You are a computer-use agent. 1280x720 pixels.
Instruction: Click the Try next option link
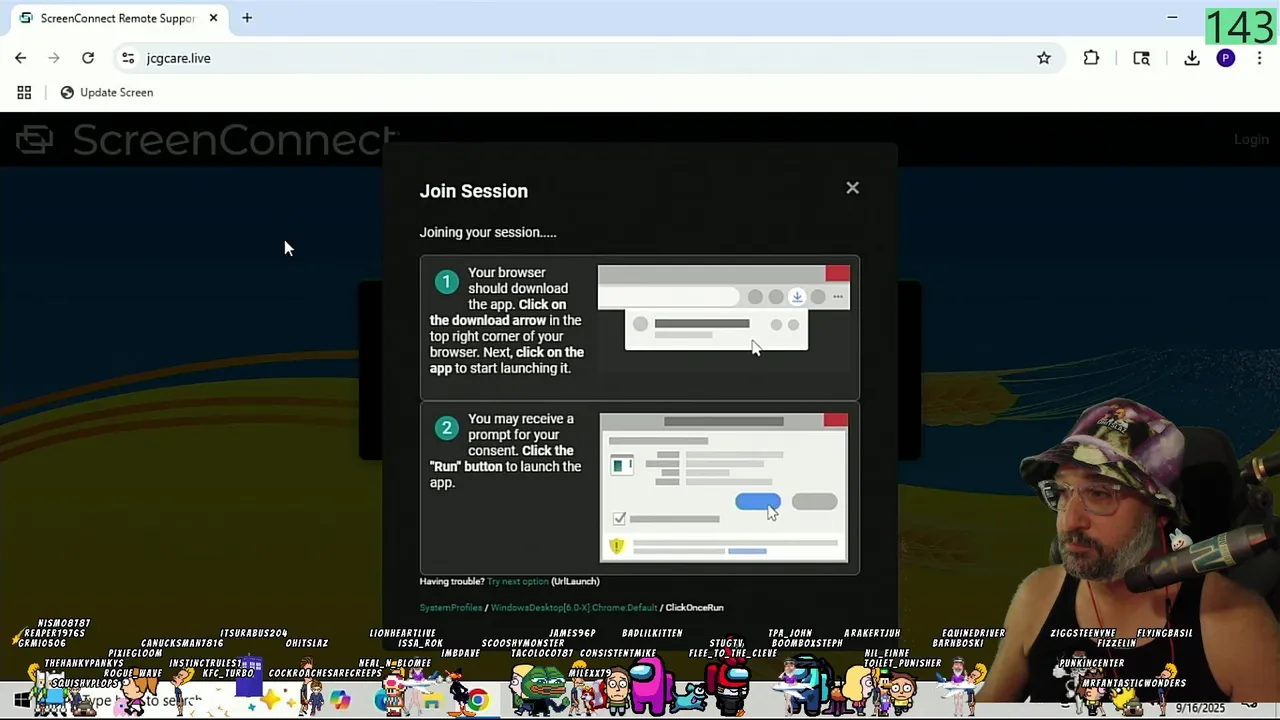518,581
